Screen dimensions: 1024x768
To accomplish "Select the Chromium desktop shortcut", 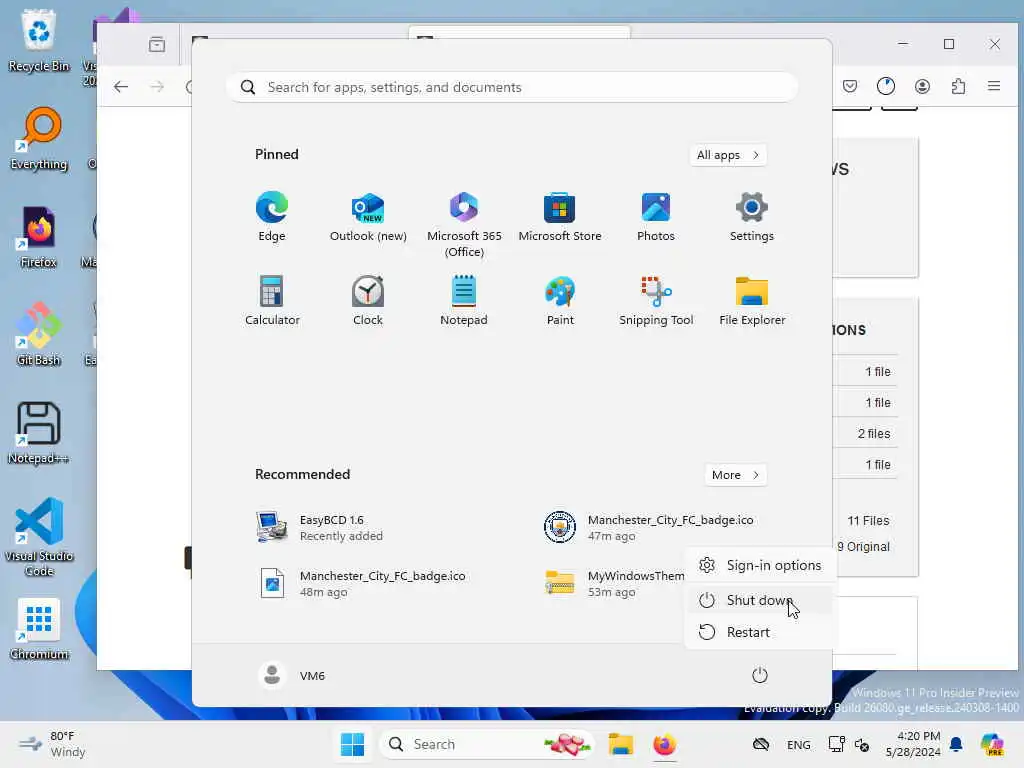I will pos(39,629).
